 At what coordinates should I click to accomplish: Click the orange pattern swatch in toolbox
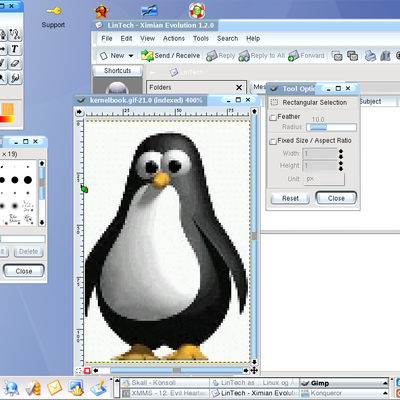[x=7, y=109]
